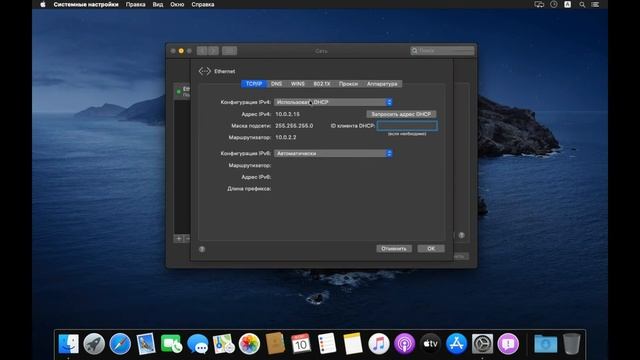Open Apple TV app in dock
This screenshot has height=360, width=640.
[x=431, y=344]
